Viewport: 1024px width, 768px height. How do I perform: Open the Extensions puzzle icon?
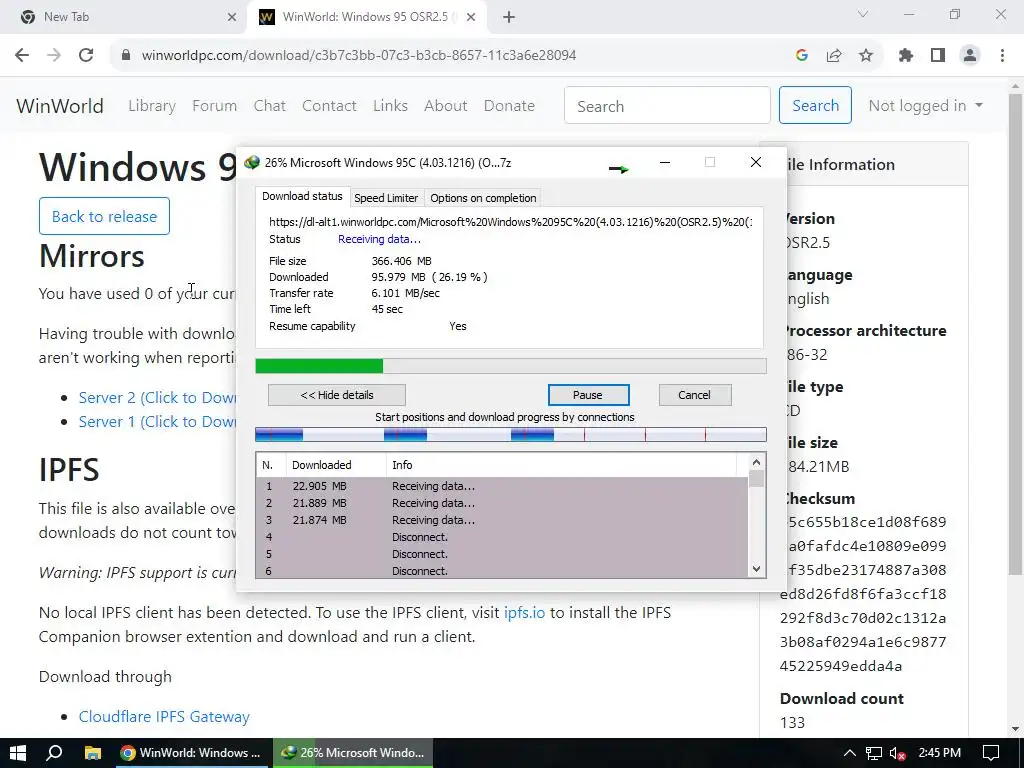point(906,56)
